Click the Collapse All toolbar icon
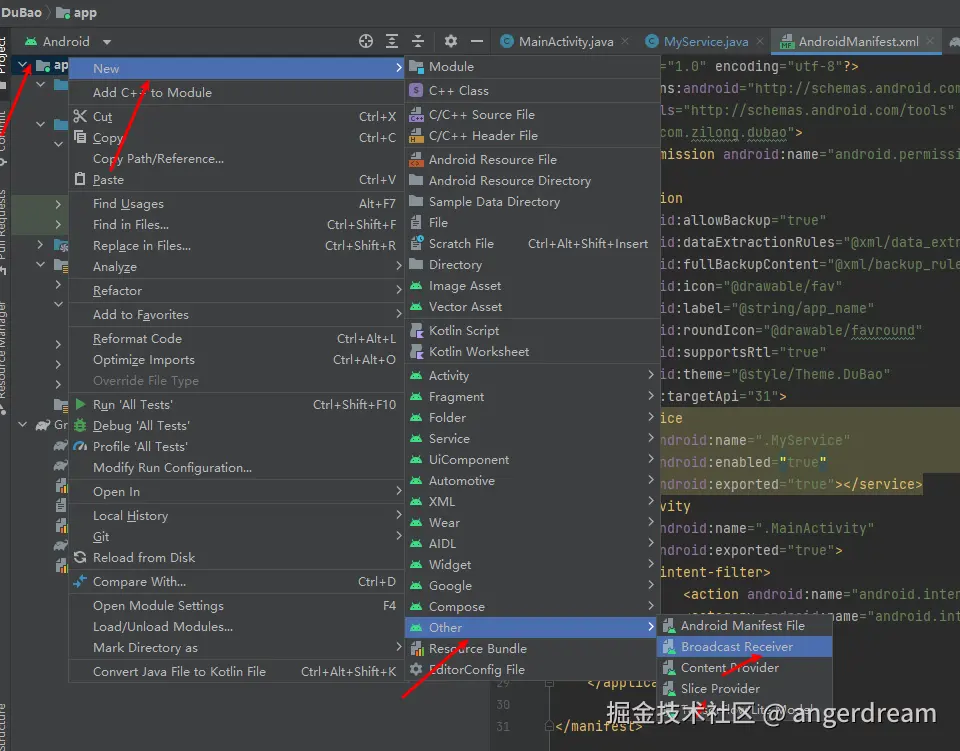 (x=418, y=41)
